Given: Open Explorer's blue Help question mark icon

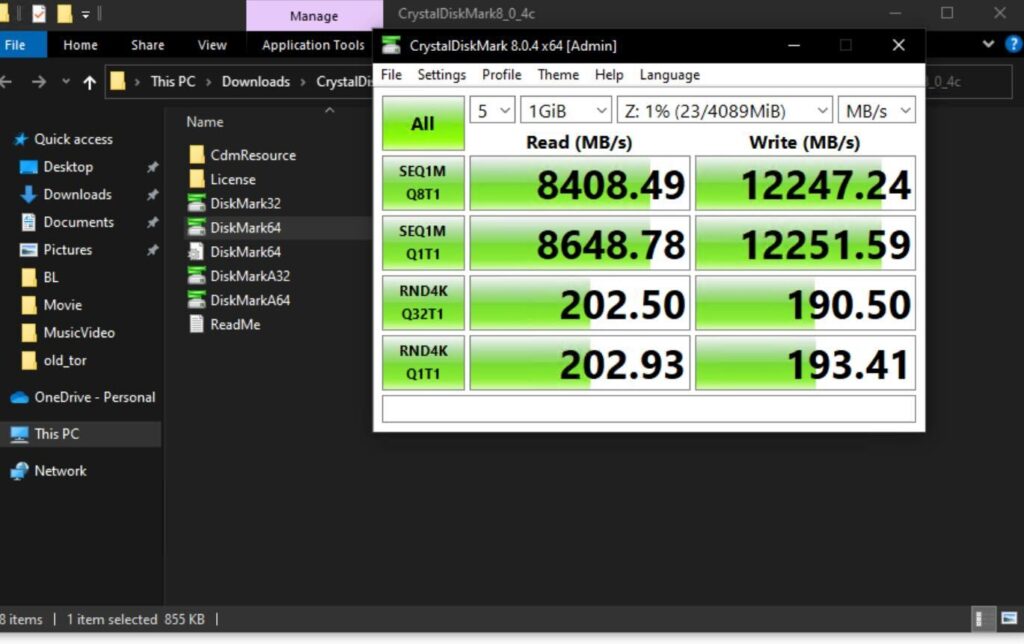Looking at the screenshot, I should pyautogui.click(x=1014, y=44).
